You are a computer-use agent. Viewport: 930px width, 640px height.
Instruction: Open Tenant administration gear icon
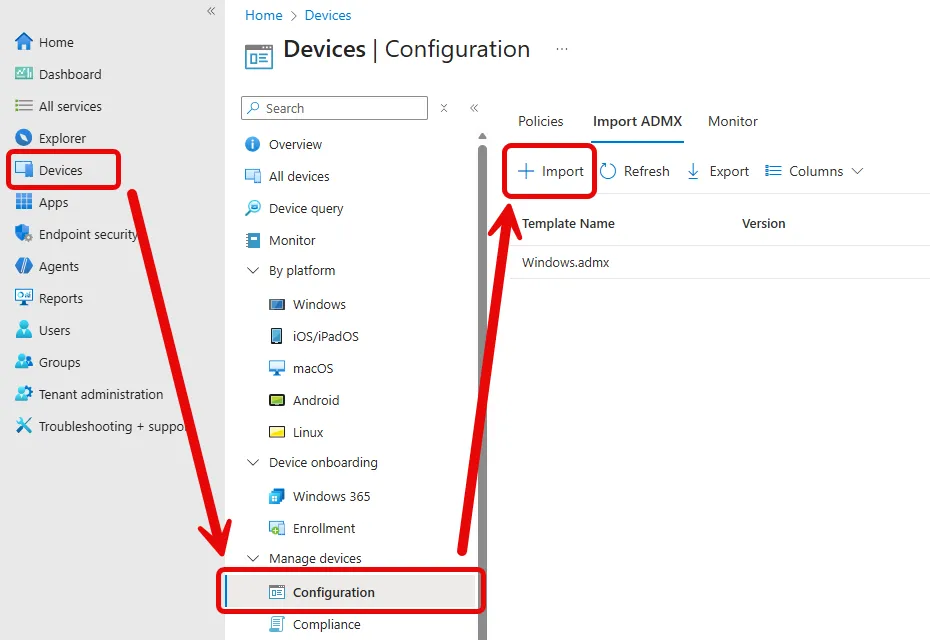point(24,393)
